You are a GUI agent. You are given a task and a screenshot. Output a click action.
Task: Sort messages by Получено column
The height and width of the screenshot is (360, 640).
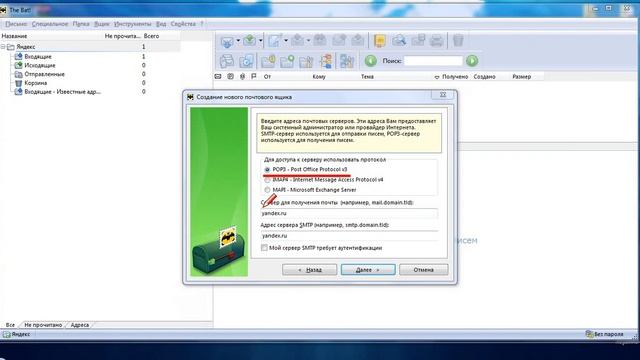(x=455, y=76)
